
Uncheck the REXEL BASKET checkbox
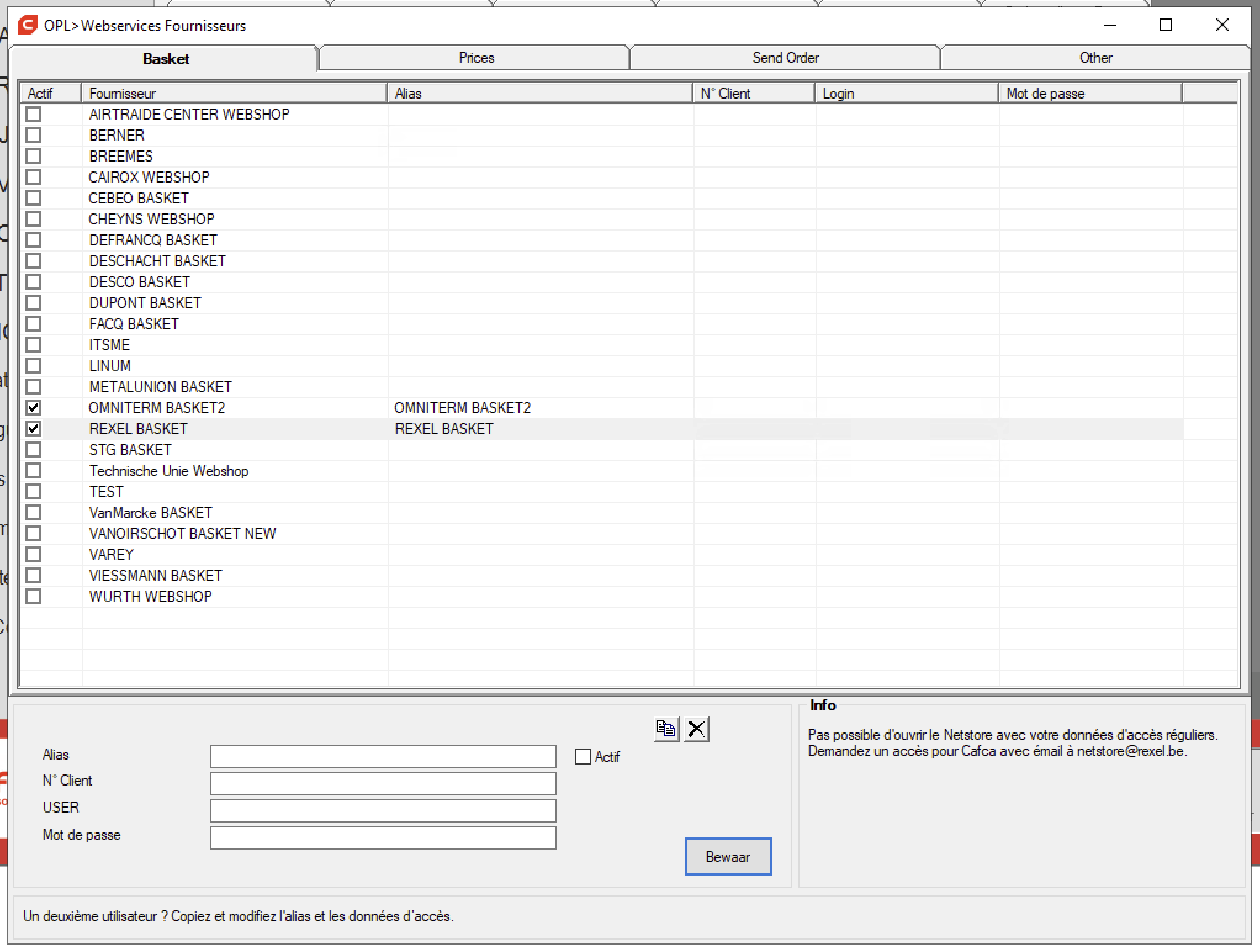[33, 429]
